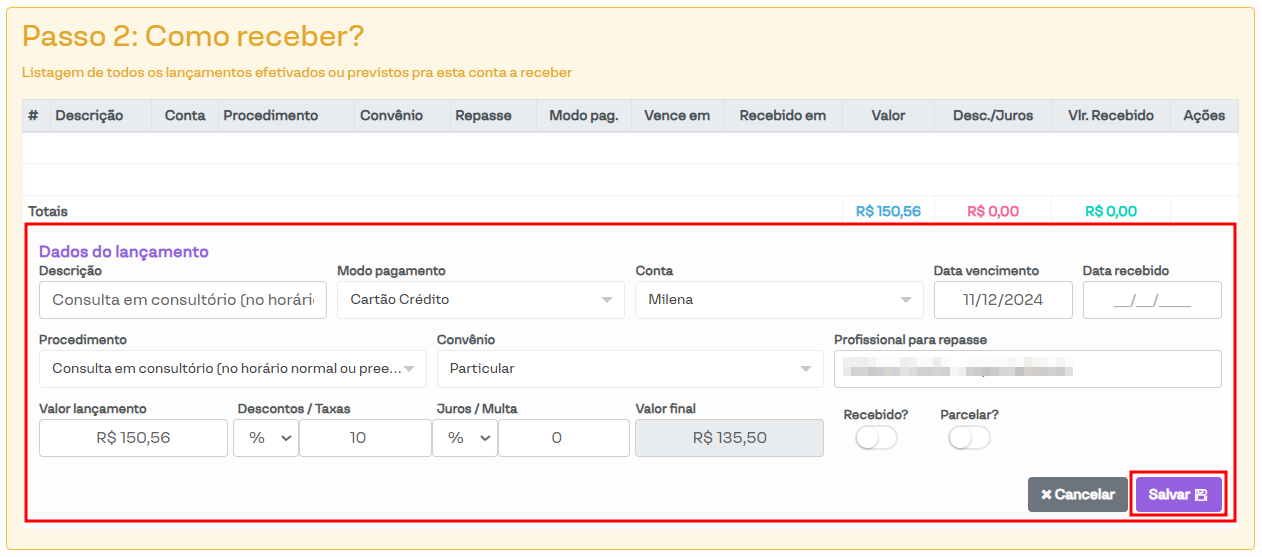Click the Salvar button
Screen dimensions: 1262x557
tap(1178, 494)
